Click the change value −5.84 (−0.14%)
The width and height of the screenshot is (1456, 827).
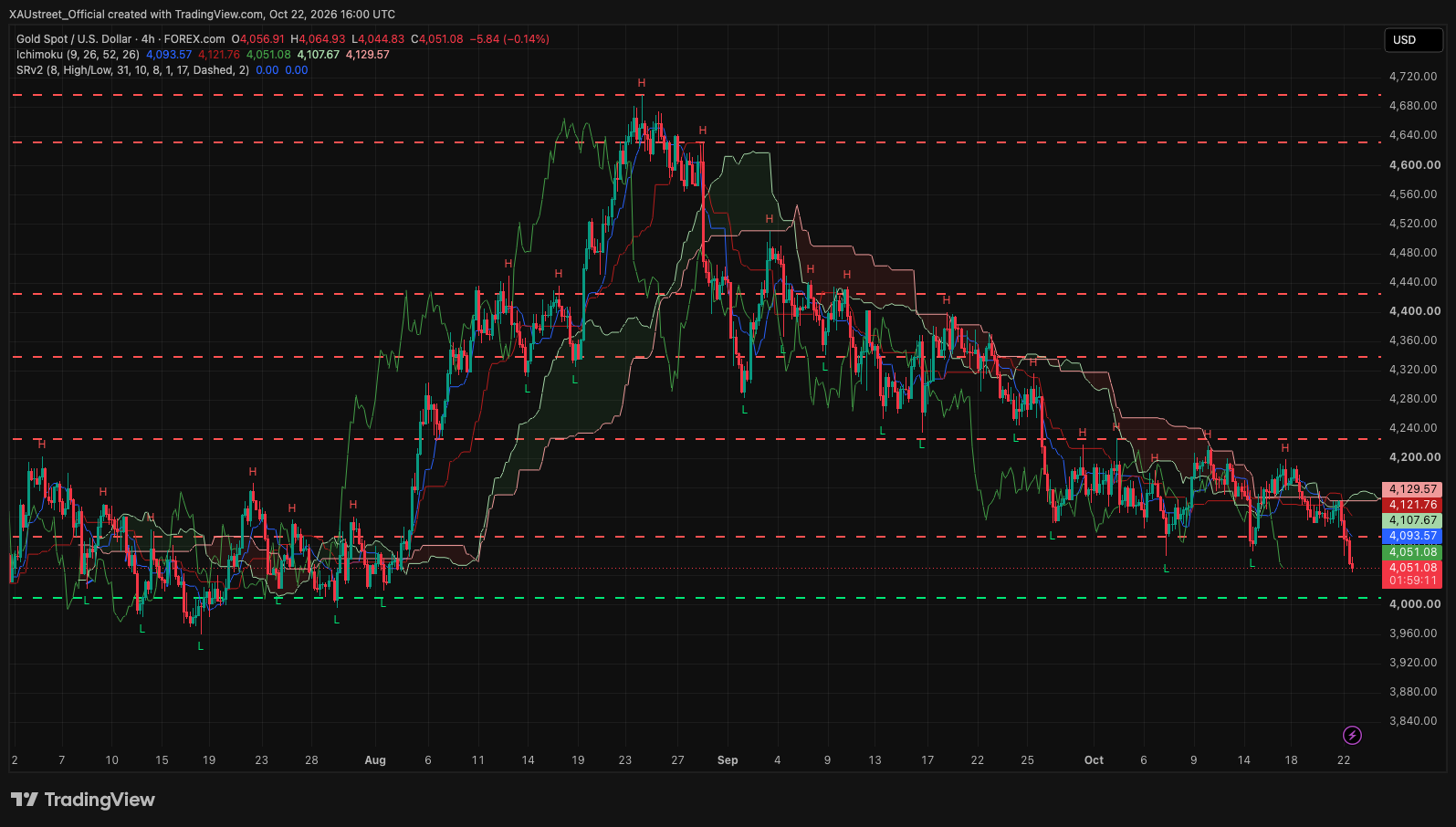[509, 39]
